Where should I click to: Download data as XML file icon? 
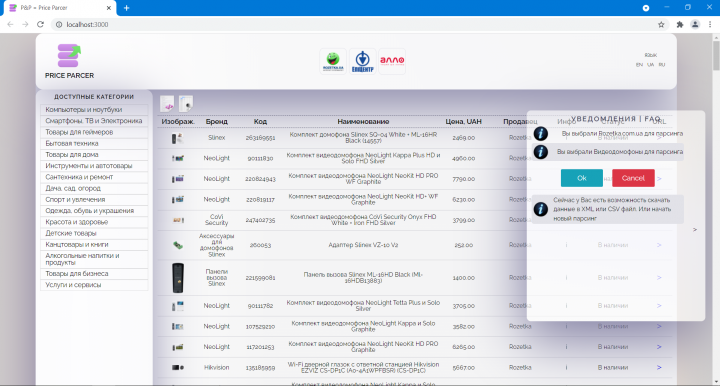(x=167, y=104)
